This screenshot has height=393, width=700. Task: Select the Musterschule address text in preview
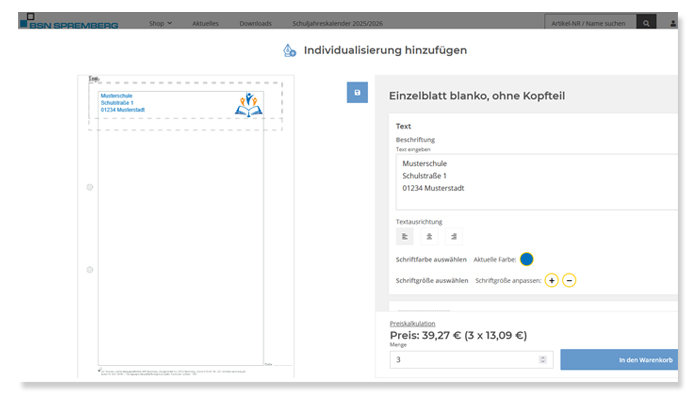coord(122,103)
